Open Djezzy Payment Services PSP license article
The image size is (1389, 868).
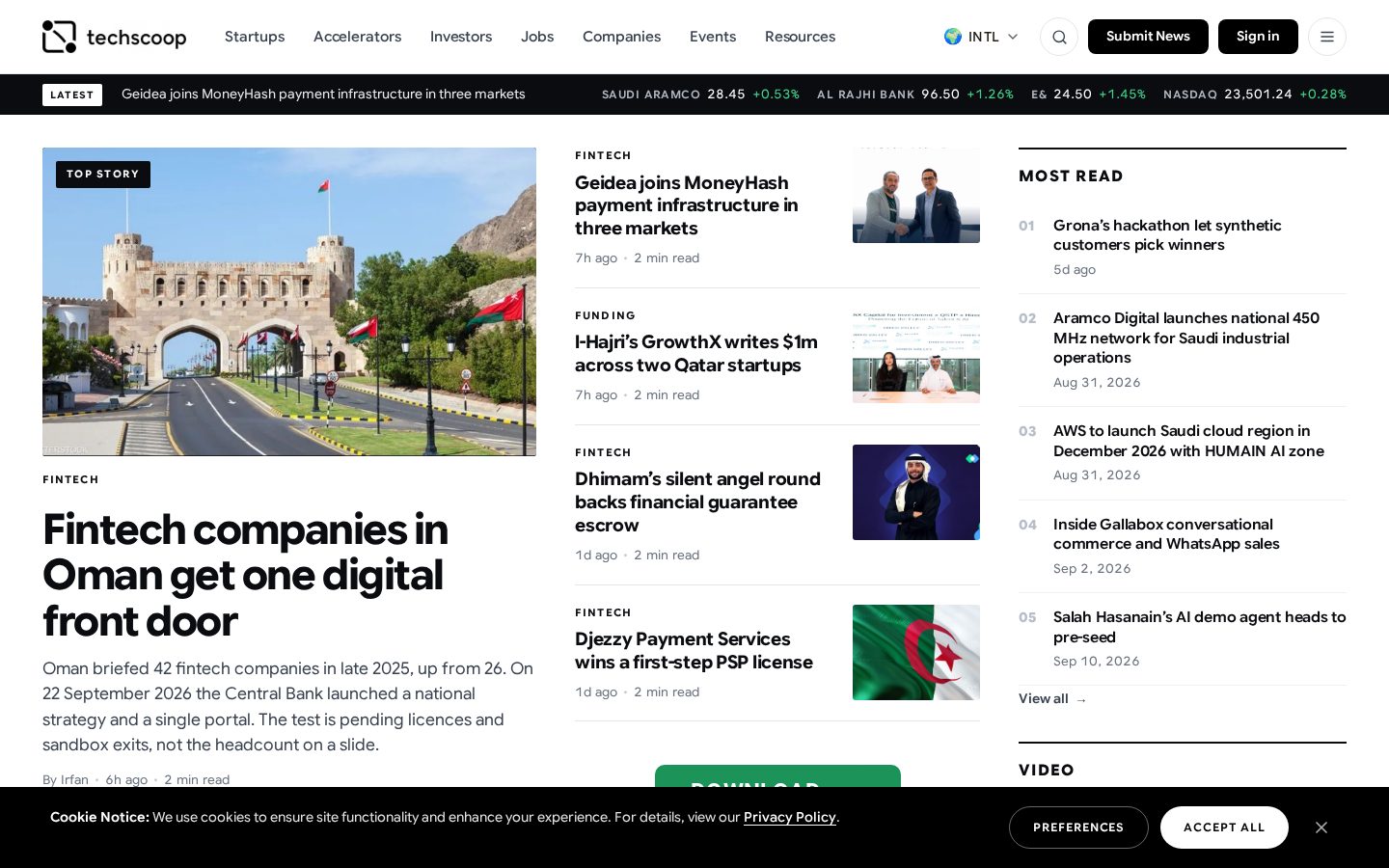coord(694,651)
